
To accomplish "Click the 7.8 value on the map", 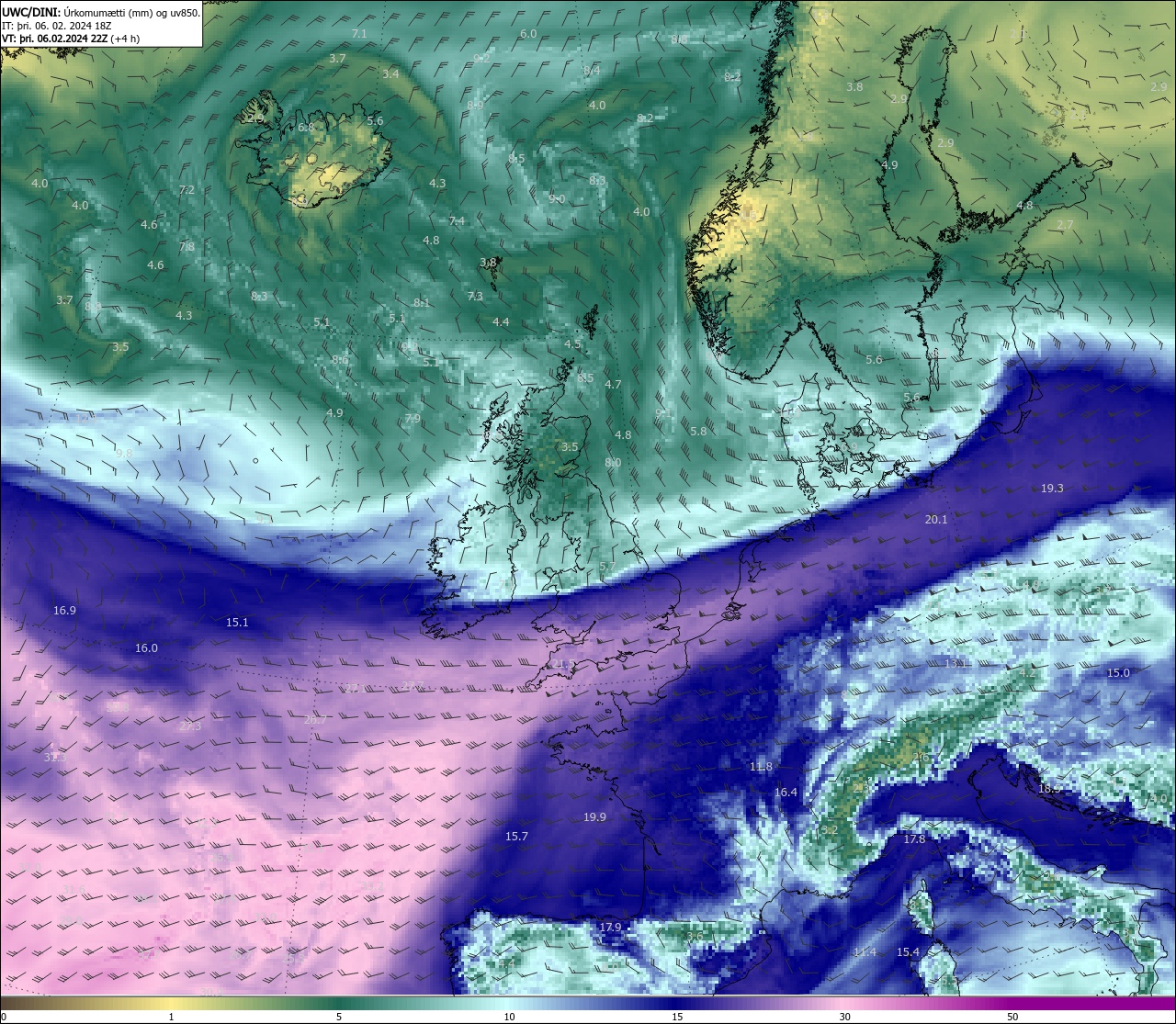I will (x=187, y=247).
